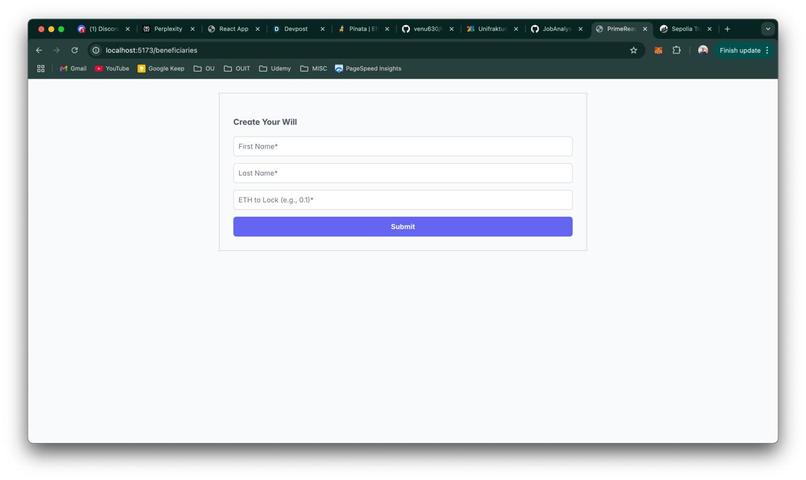This screenshot has width=806, height=480.
Task: Click the localhost address bar URL
Action: pos(151,50)
